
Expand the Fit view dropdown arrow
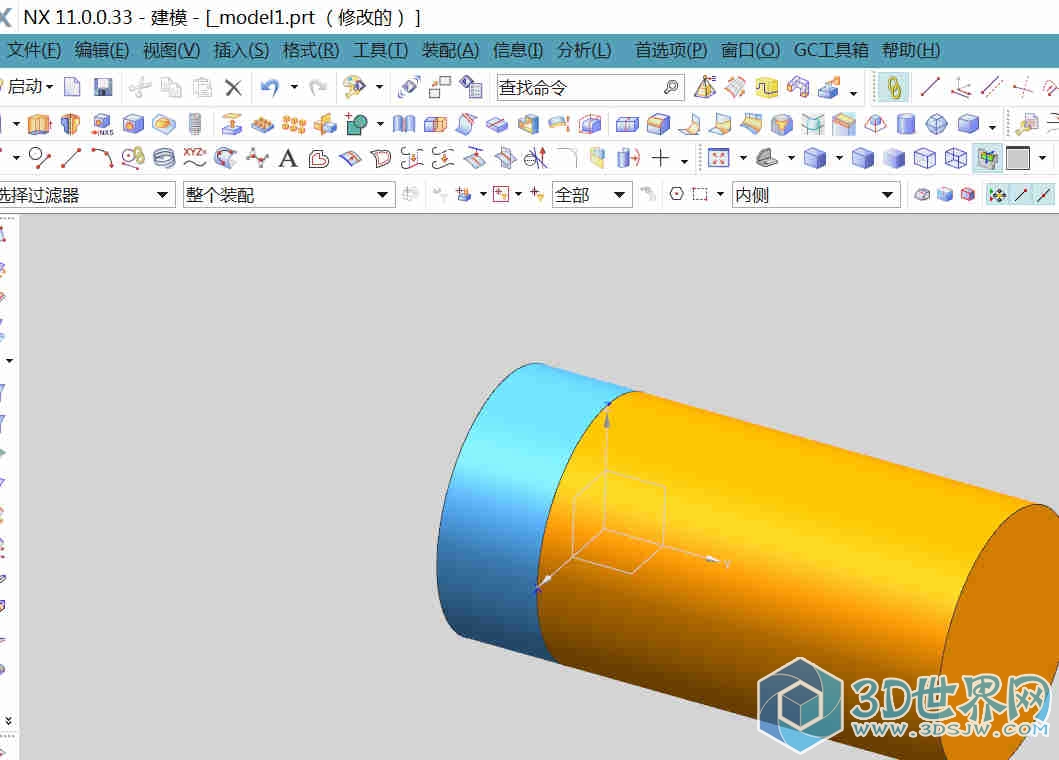point(743,158)
